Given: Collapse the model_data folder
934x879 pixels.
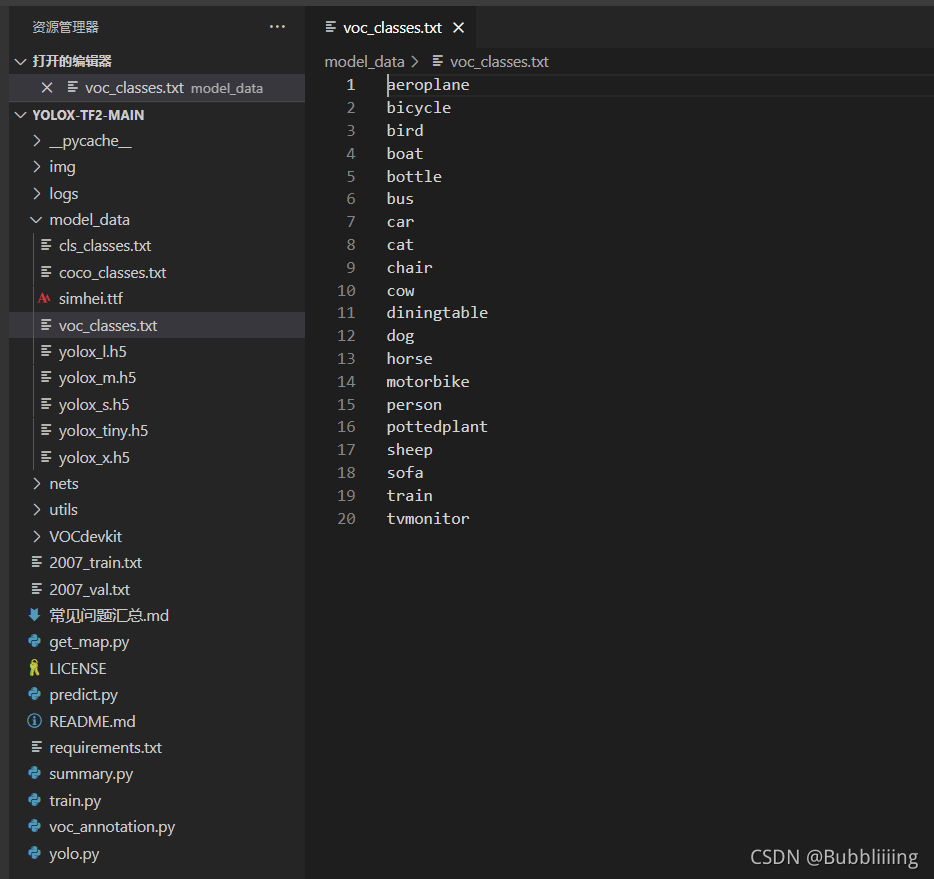Looking at the screenshot, I should (x=37, y=220).
